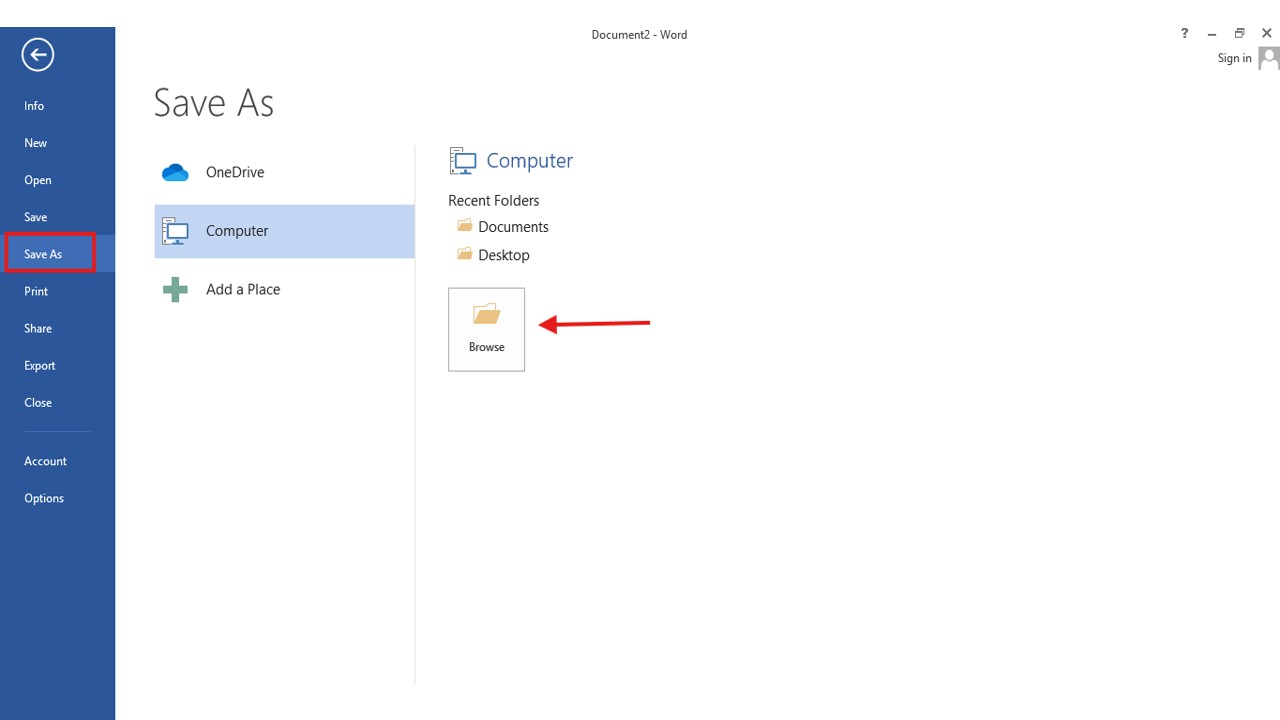Go to the New menu item

(x=36, y=143)
